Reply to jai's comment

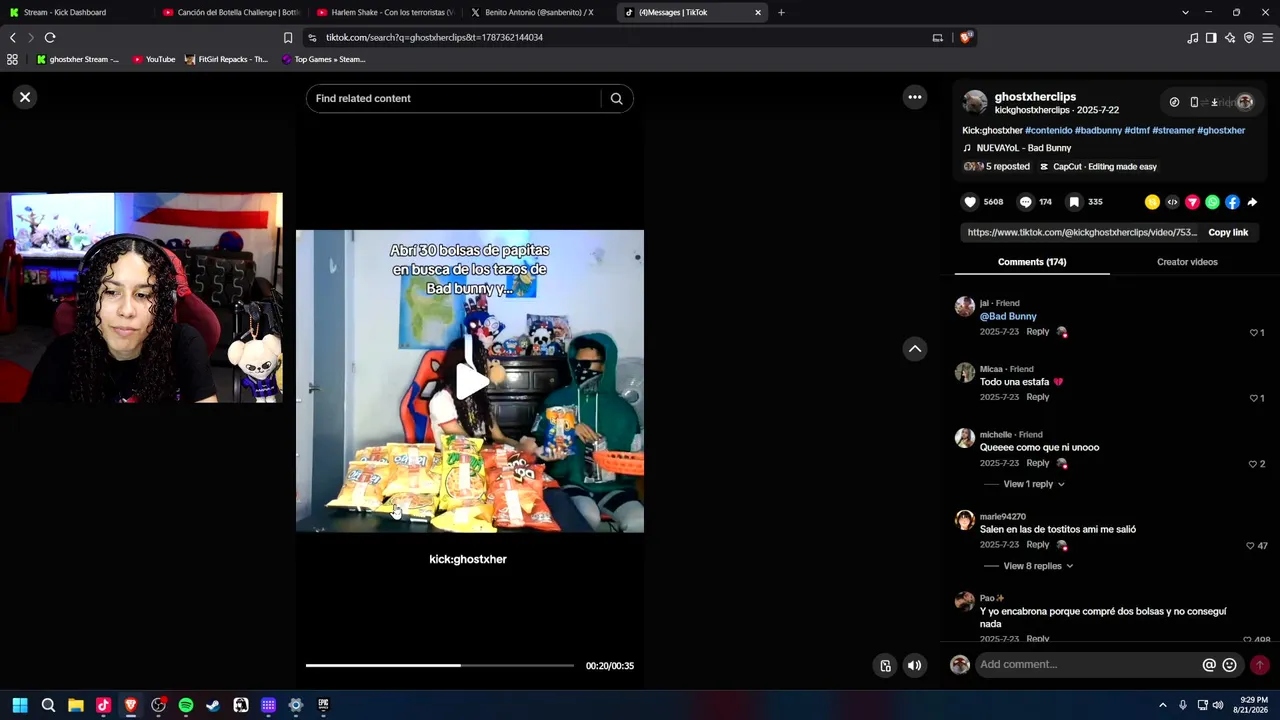[1038, 332]
